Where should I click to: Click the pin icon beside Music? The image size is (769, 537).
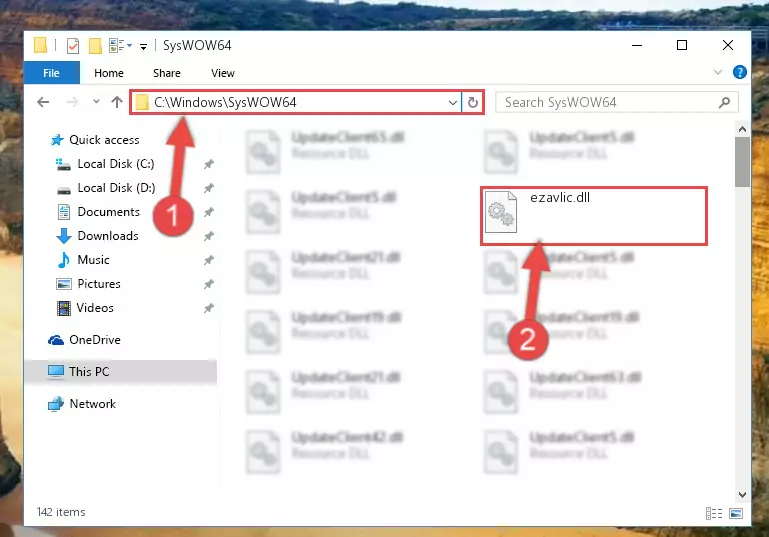(209, 260)
